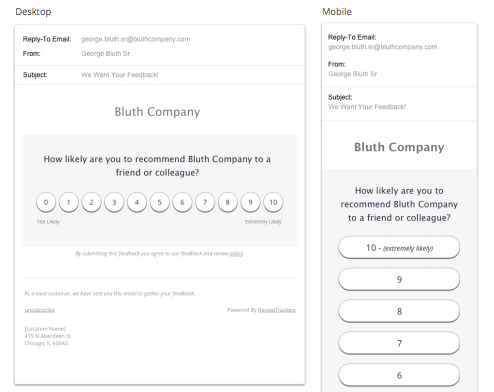
Task: Click the unsubscribe link
Action: pos(40,310)
